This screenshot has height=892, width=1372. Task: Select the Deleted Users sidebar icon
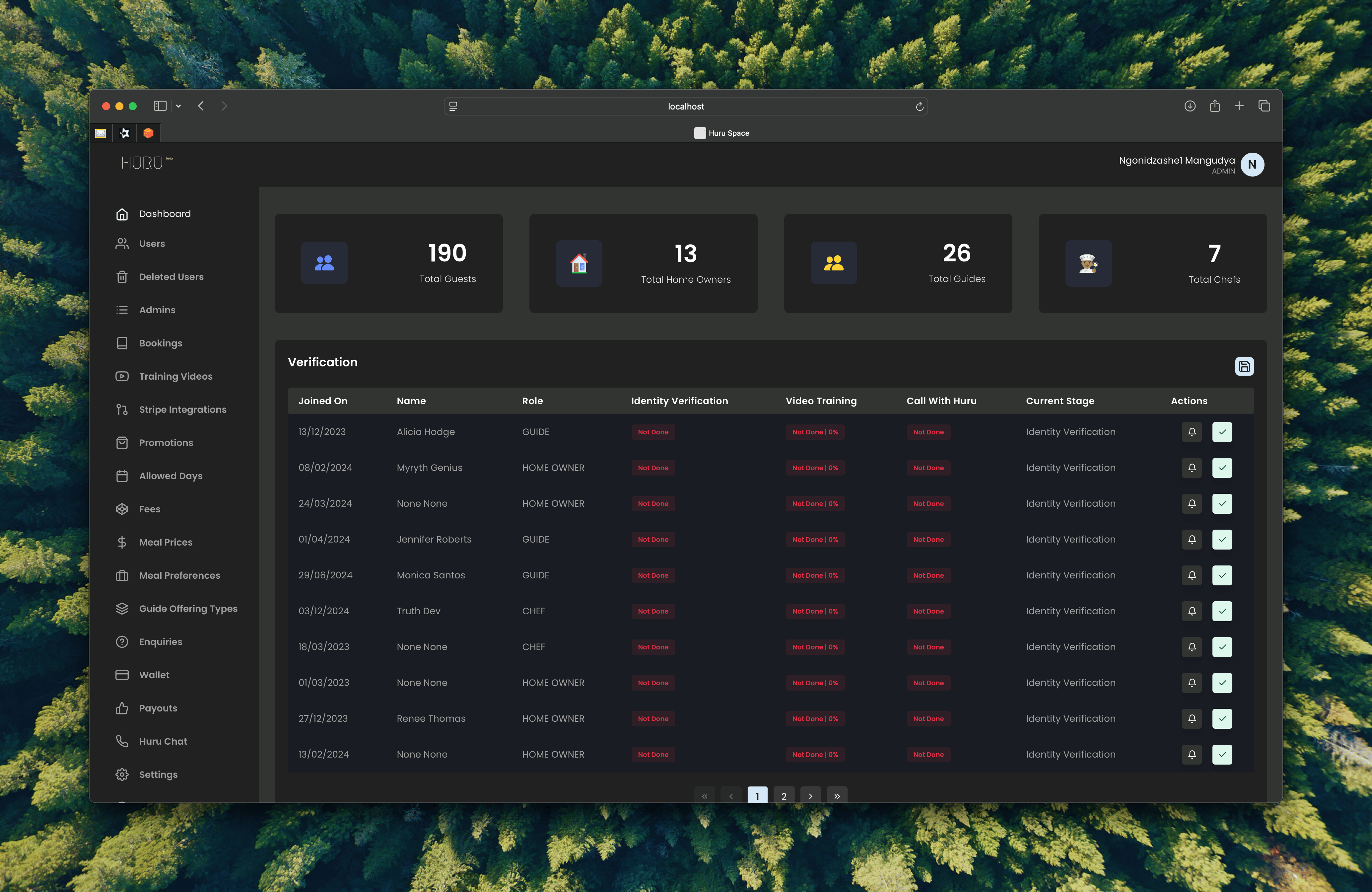click(x=122, y=277)
